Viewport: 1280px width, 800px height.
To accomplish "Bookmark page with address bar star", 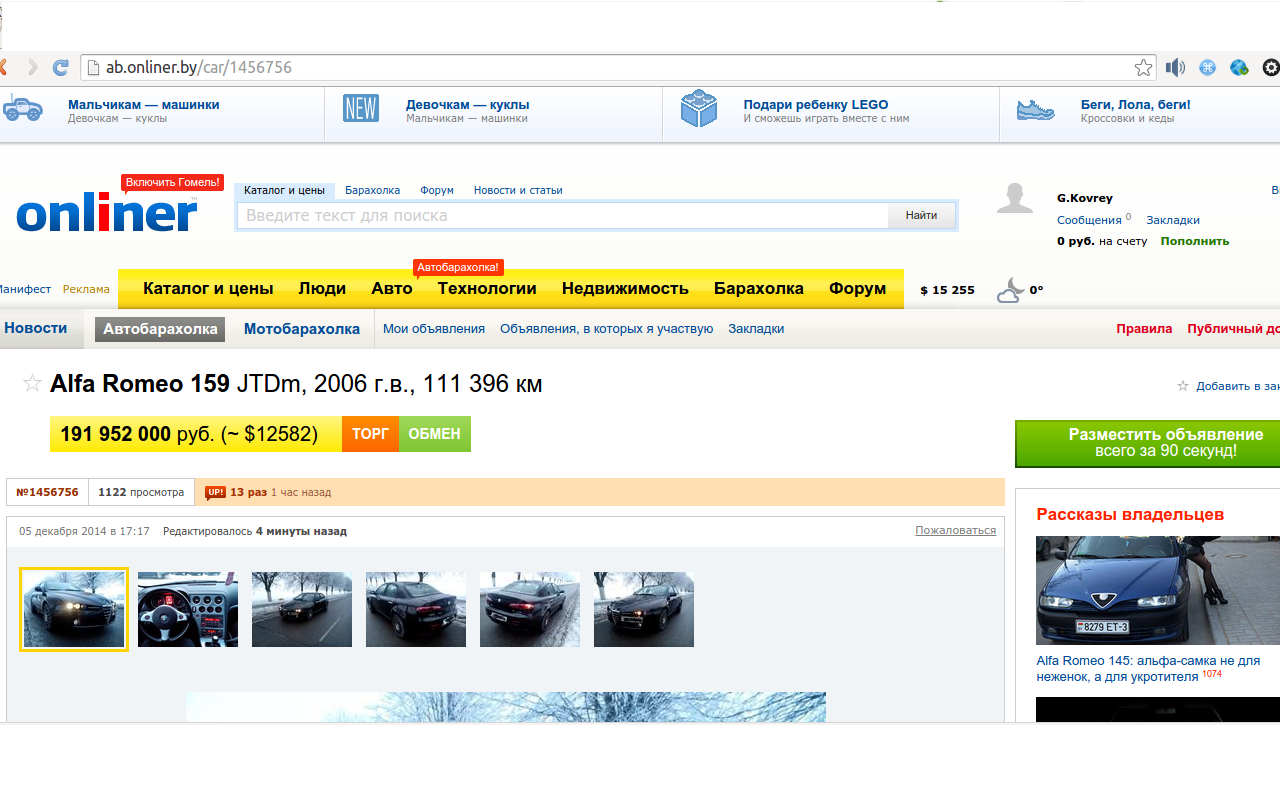I will pyautogui.click(x=1143, y=68).
